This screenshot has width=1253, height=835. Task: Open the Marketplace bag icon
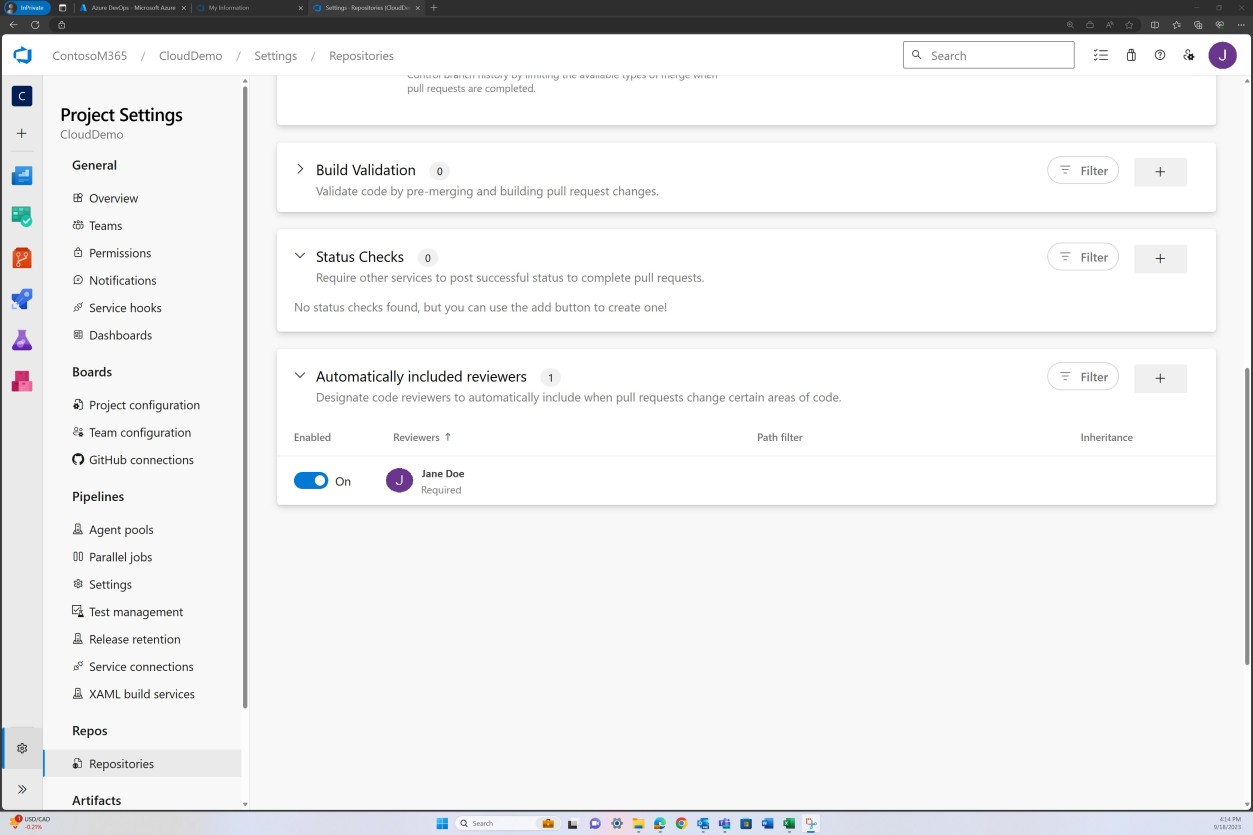(x=1130, y=55)
